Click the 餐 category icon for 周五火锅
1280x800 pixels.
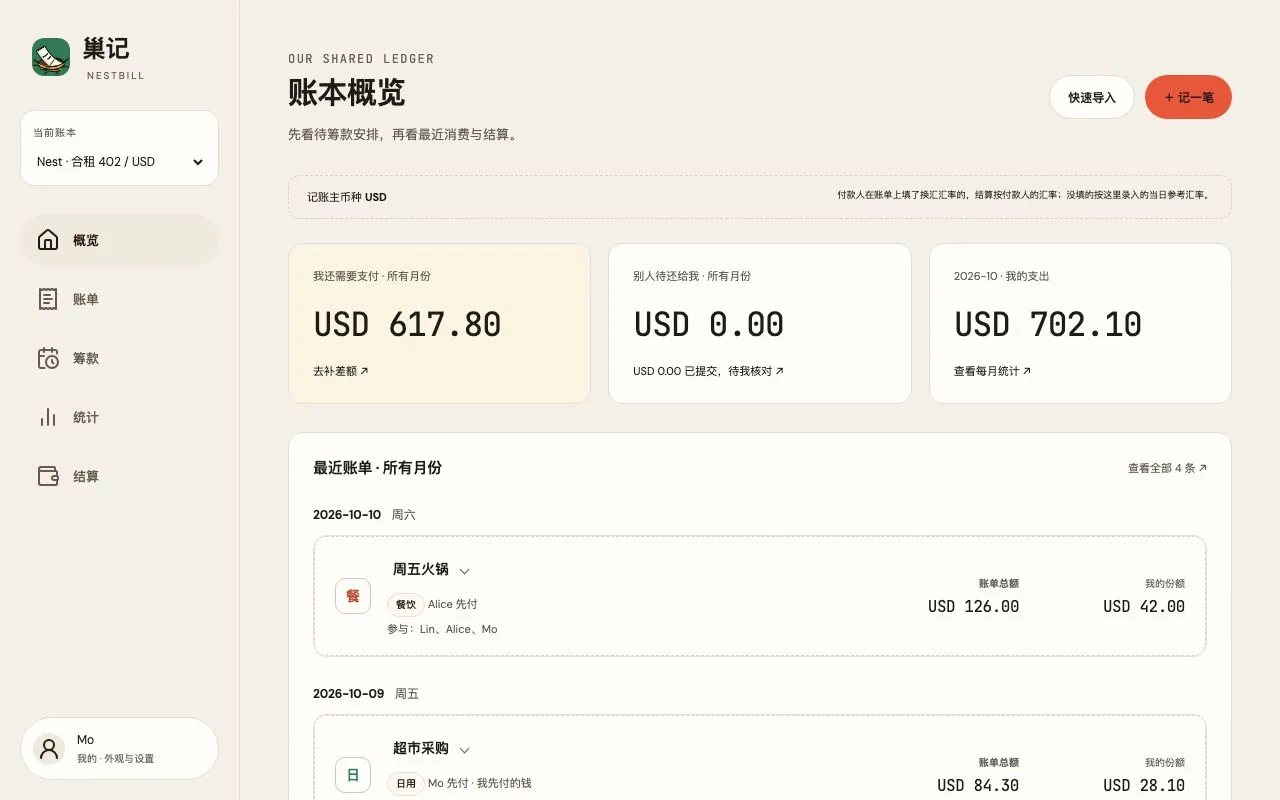click(353, 596)
